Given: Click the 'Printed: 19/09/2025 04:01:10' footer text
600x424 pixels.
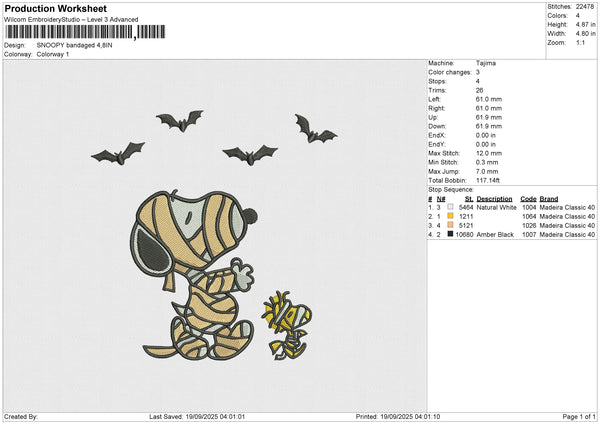Looking at the screenshot, I should tap(398, 417).
